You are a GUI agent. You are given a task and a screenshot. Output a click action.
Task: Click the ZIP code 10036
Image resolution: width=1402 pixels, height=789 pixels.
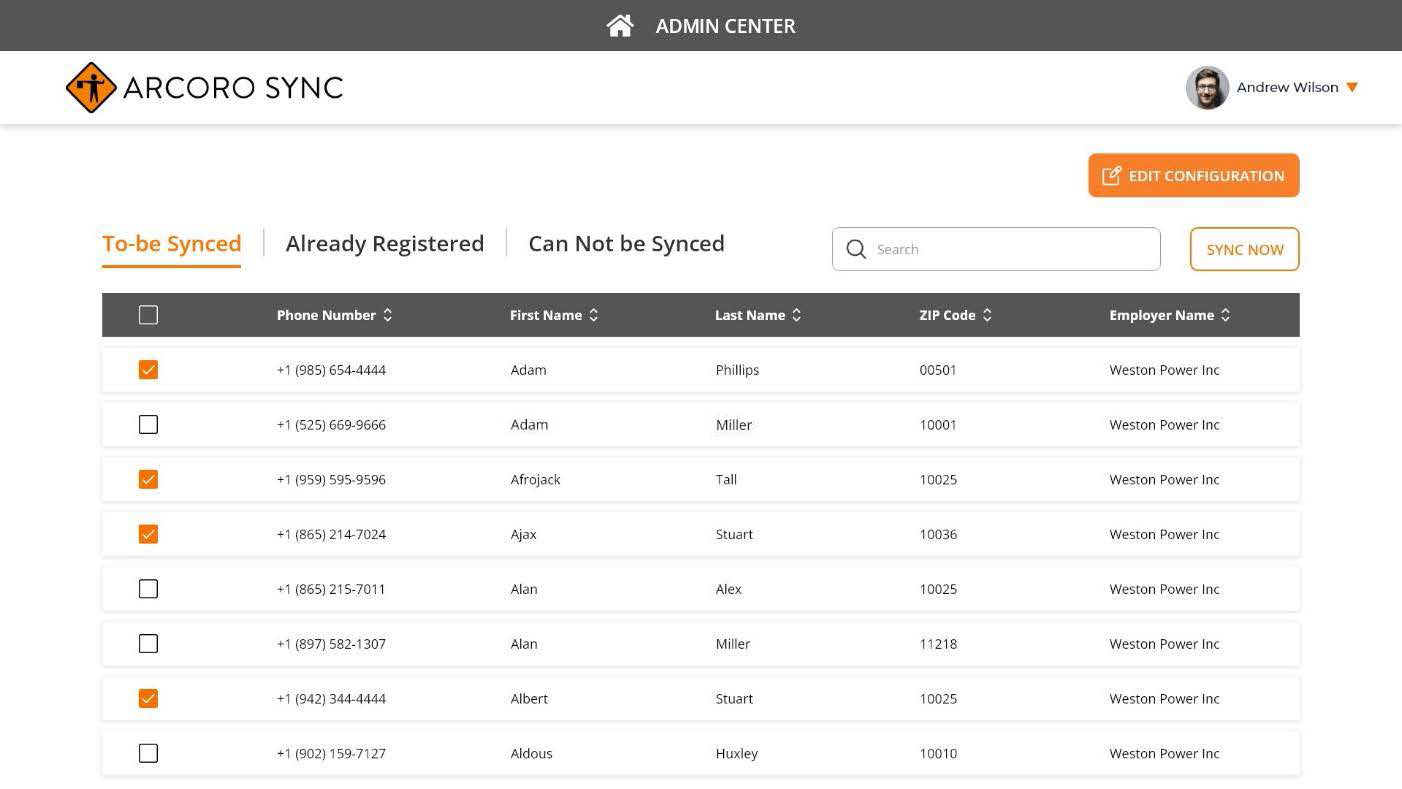pos(938,534)
